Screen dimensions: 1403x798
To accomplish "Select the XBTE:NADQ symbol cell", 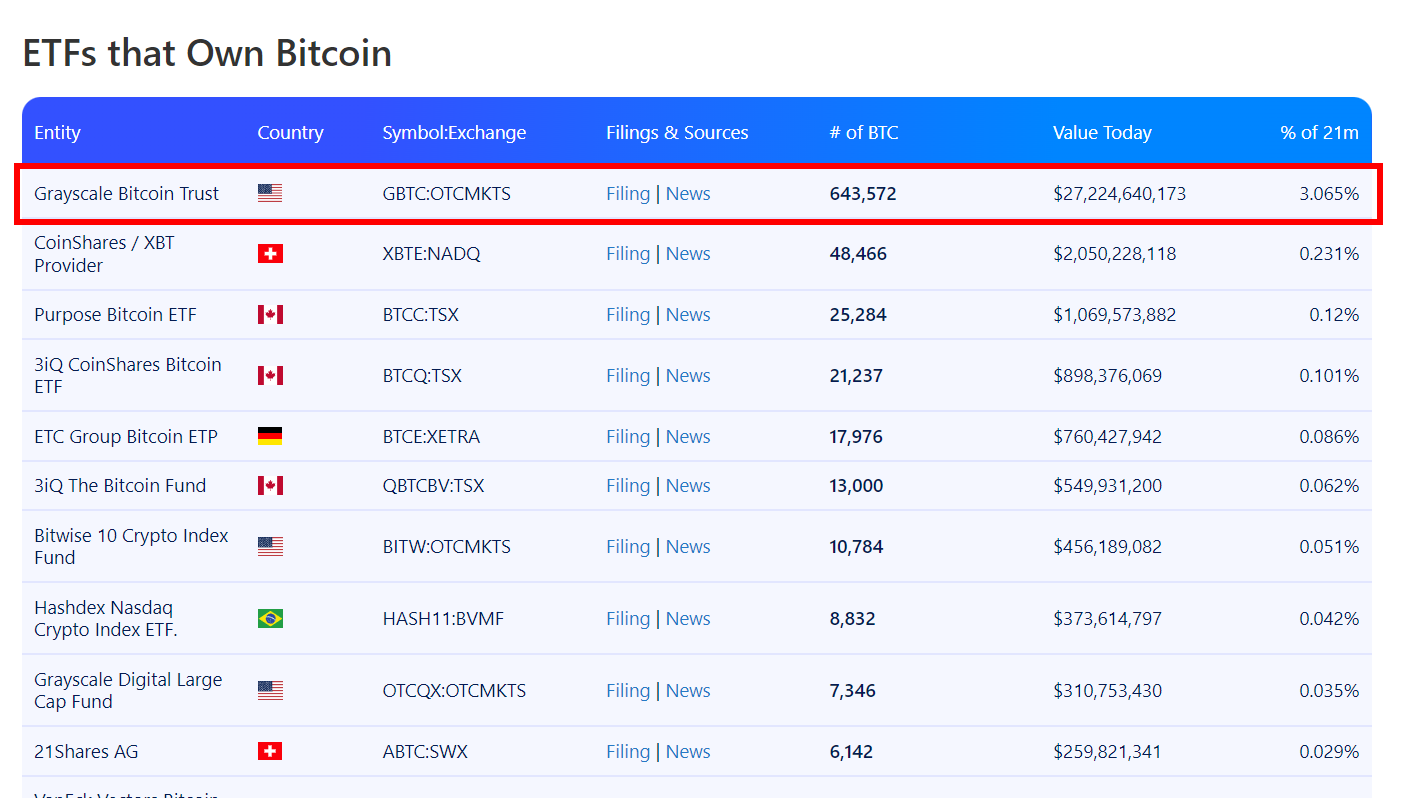I will click(x=431, y=254).
